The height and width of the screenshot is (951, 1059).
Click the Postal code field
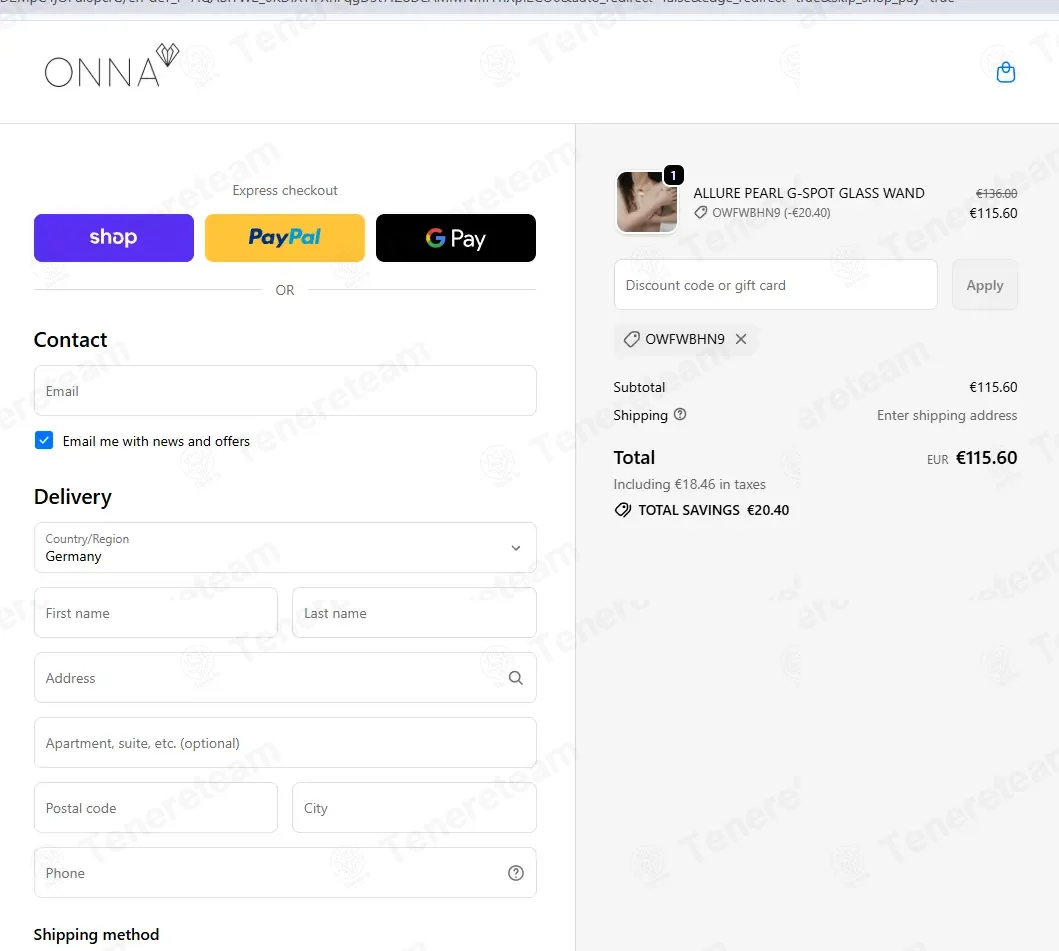click(156, 808)
